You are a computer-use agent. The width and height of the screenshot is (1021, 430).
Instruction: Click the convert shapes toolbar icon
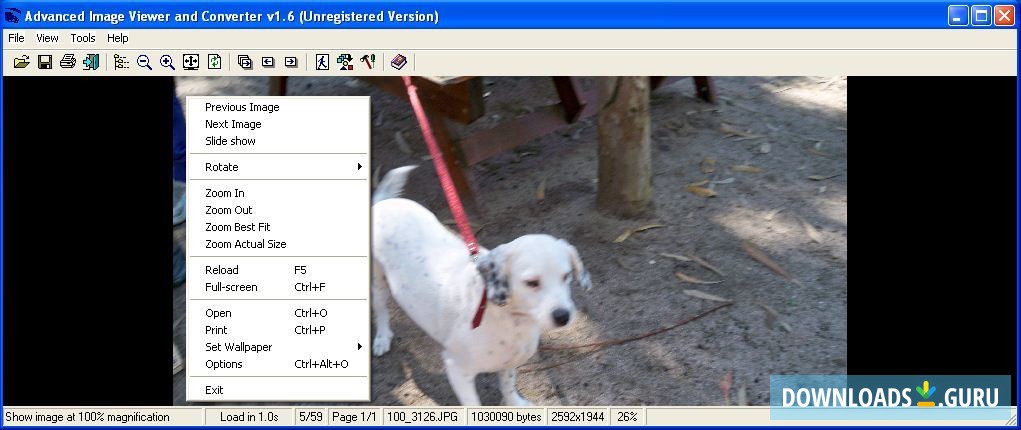pyautogui.click(x=345, y=62)
